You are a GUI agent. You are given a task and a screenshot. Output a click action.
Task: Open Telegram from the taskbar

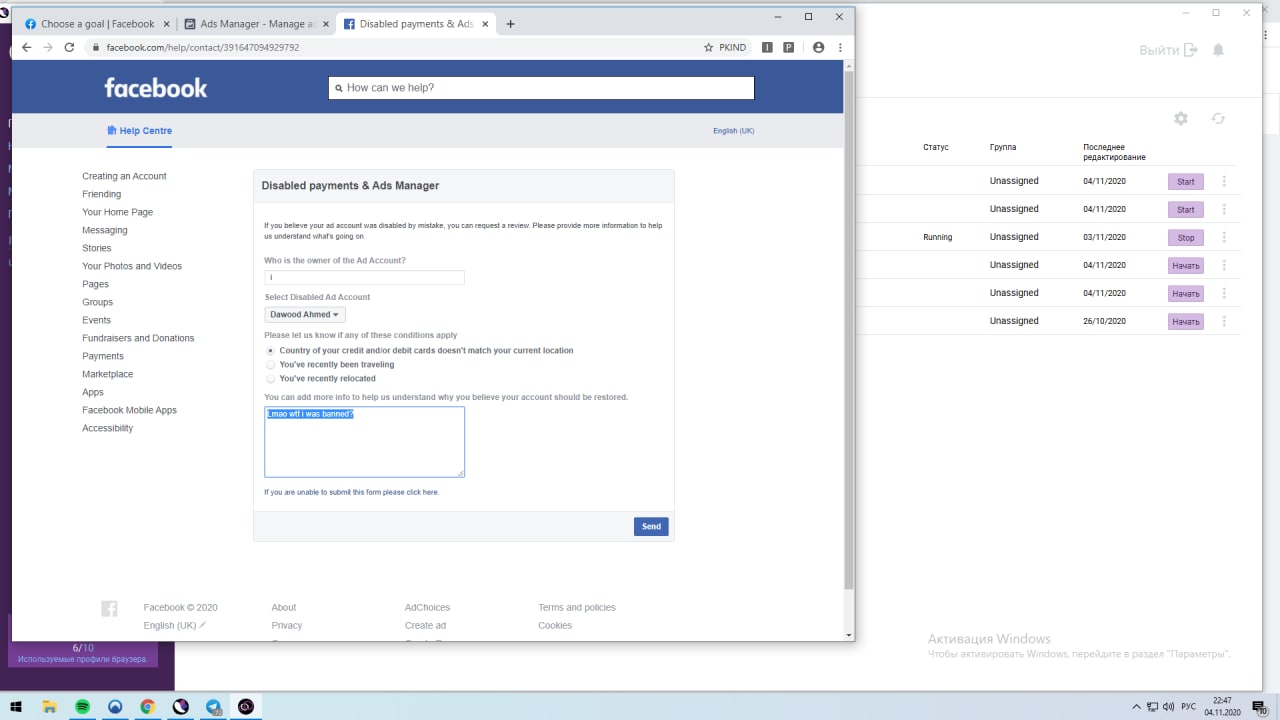click(x=213, y=706)
